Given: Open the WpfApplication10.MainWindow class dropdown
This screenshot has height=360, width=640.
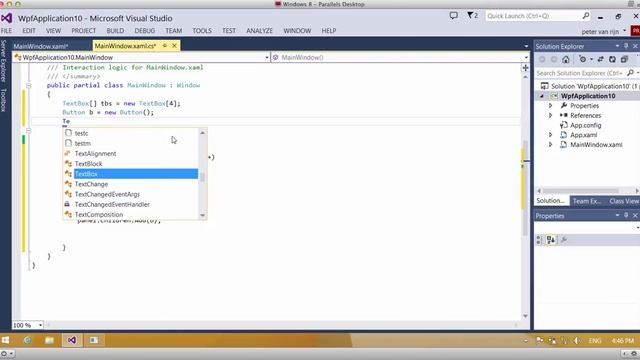Looking at the screenshot, I should point(267,58).
